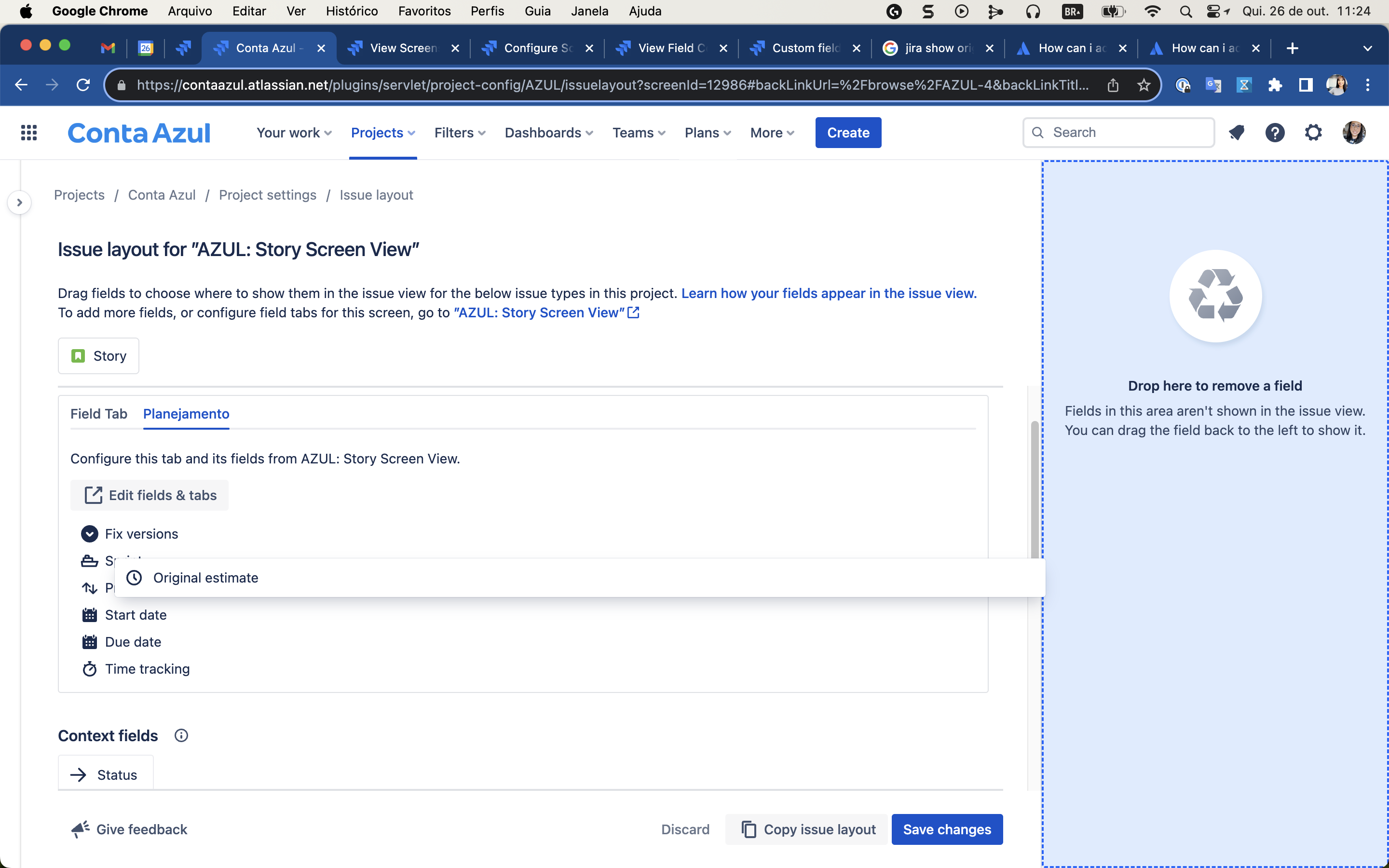Click the Google Translate extension icon

tap(1213, 85)
